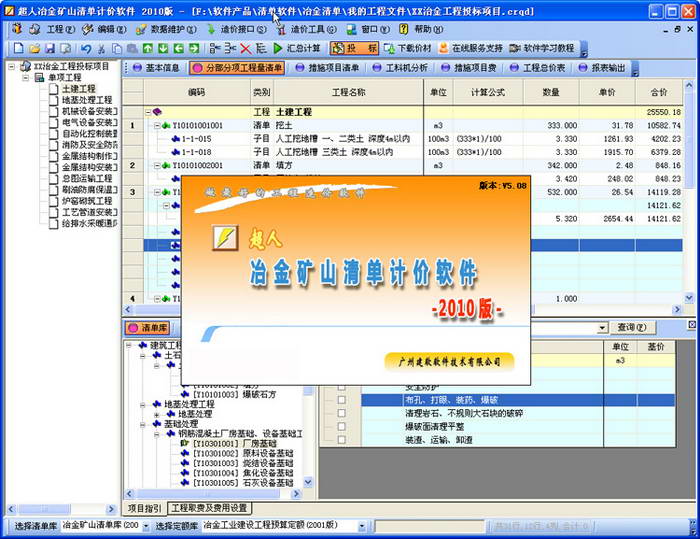
Task: Click the New file toolbar icon
Action: click(18, 48)
